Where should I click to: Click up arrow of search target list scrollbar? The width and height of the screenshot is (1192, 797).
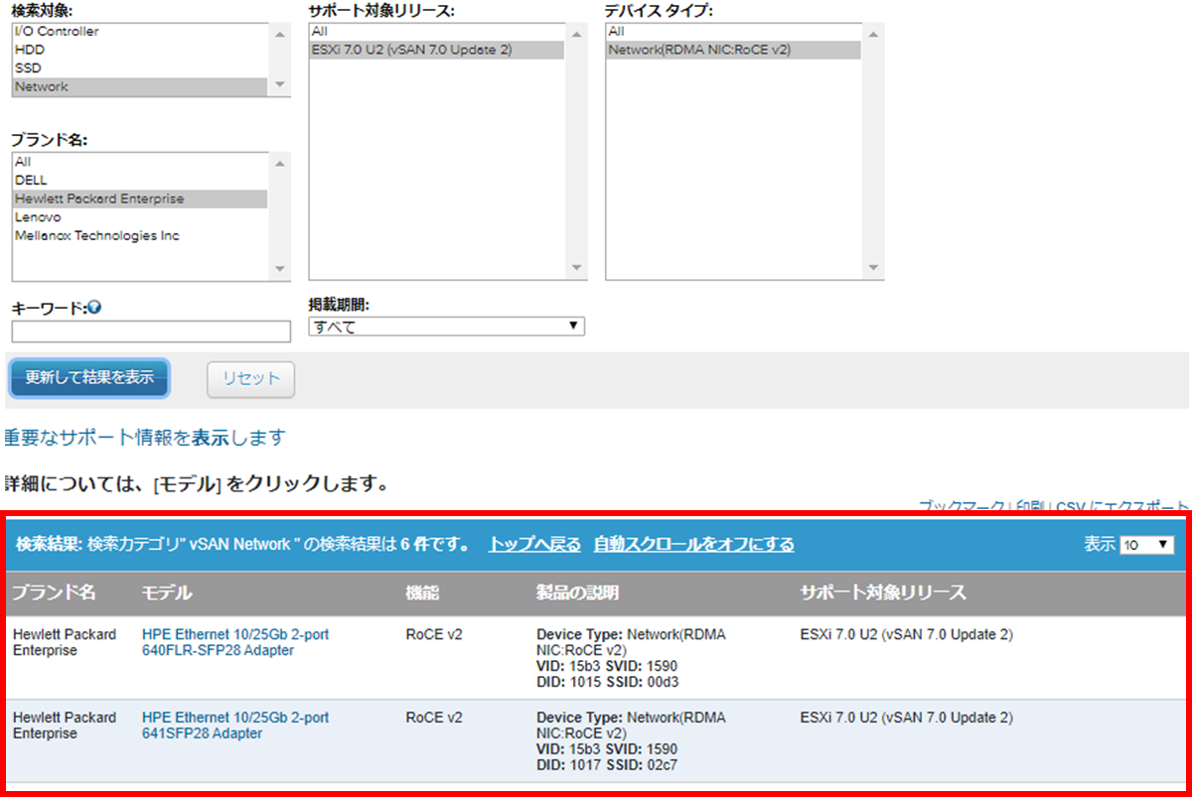280,34
